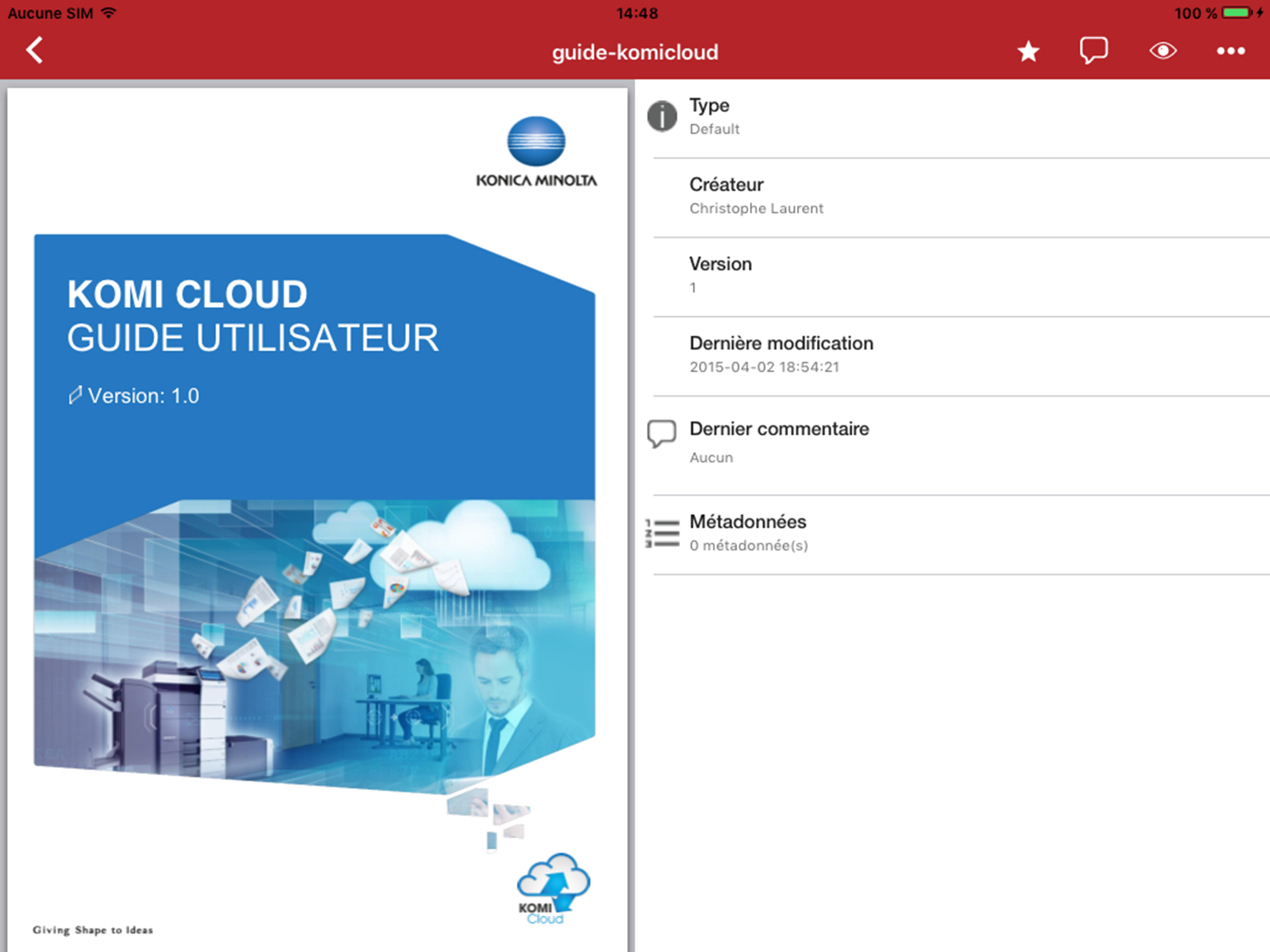Open more options three-dot menu
The width and height of the screenshot is (1270, 952).
1231,51
